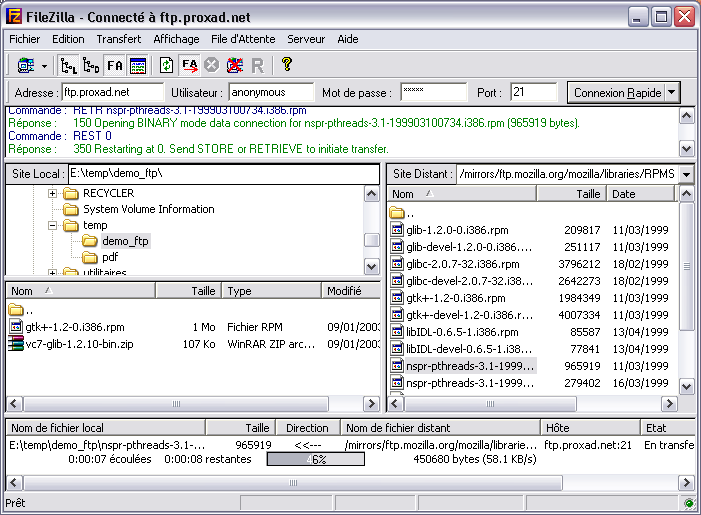Select remote libIDL-devel-0.6.5-1 file icon

(x=397, y=349)
